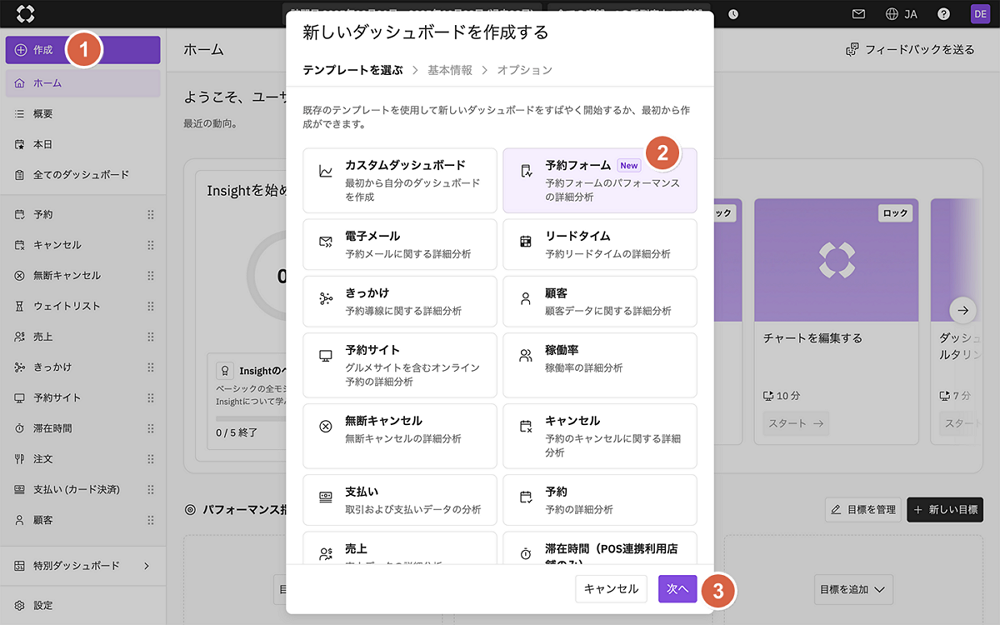Select ホーム in the sidebar
The image size is (1000, 625).
click(x=83, y=83)
